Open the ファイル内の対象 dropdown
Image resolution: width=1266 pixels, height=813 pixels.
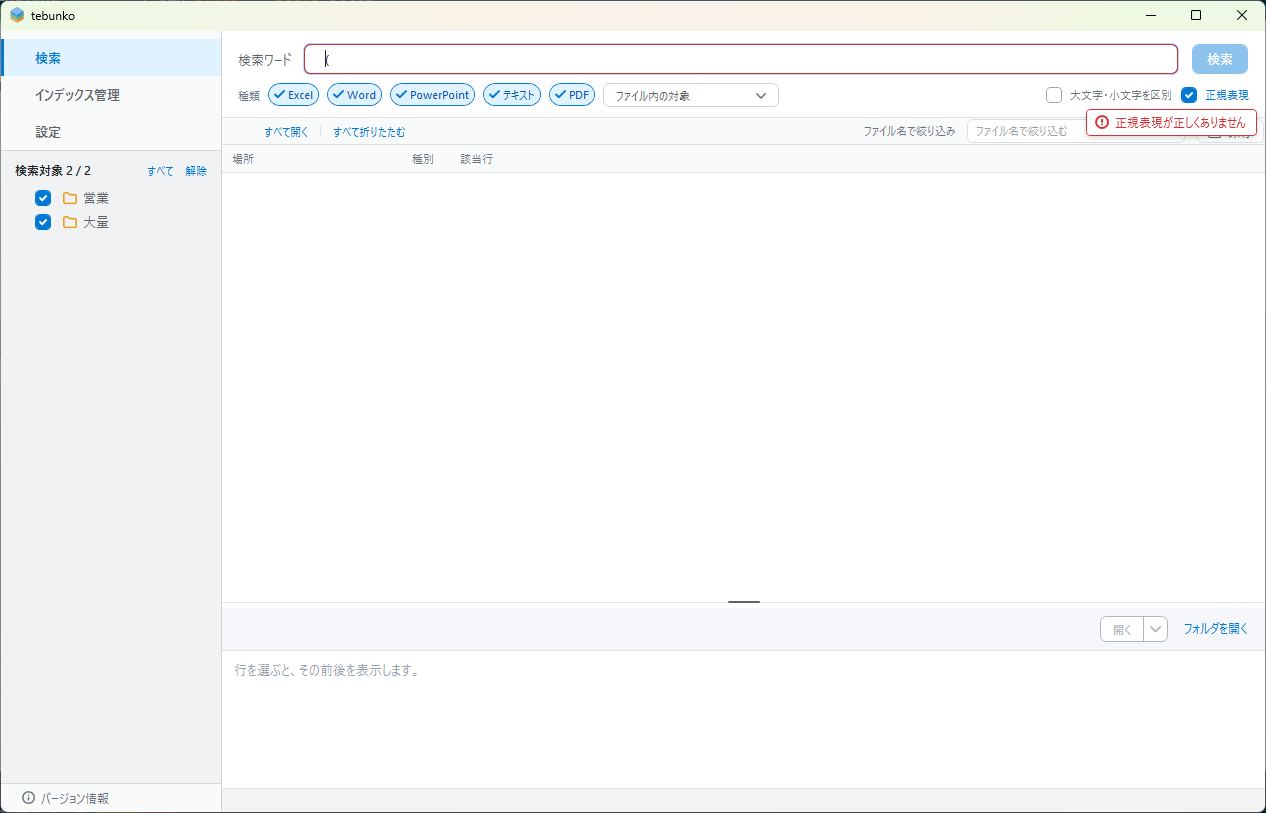click(x=691, y=95)
